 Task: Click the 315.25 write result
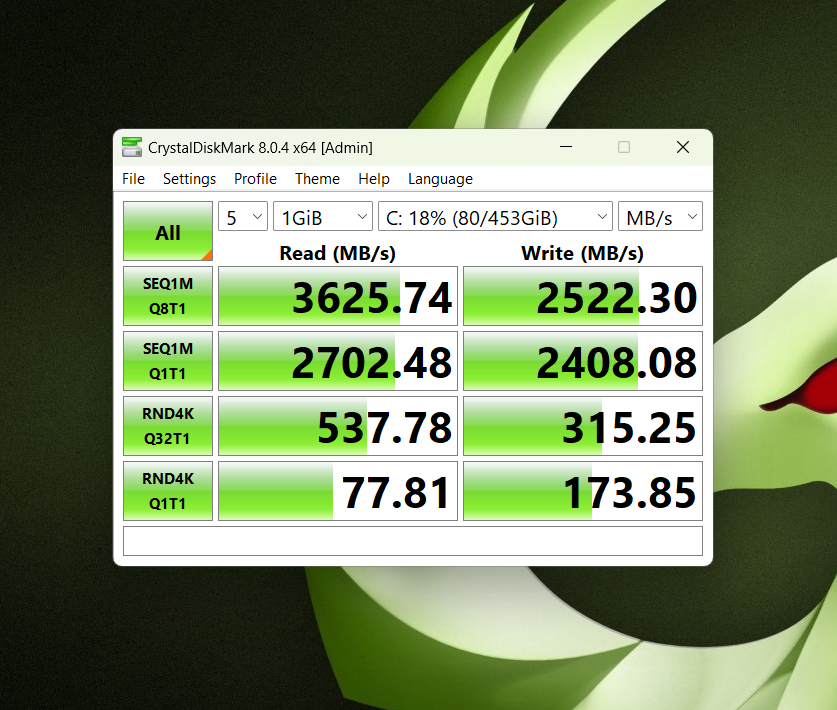583,426
